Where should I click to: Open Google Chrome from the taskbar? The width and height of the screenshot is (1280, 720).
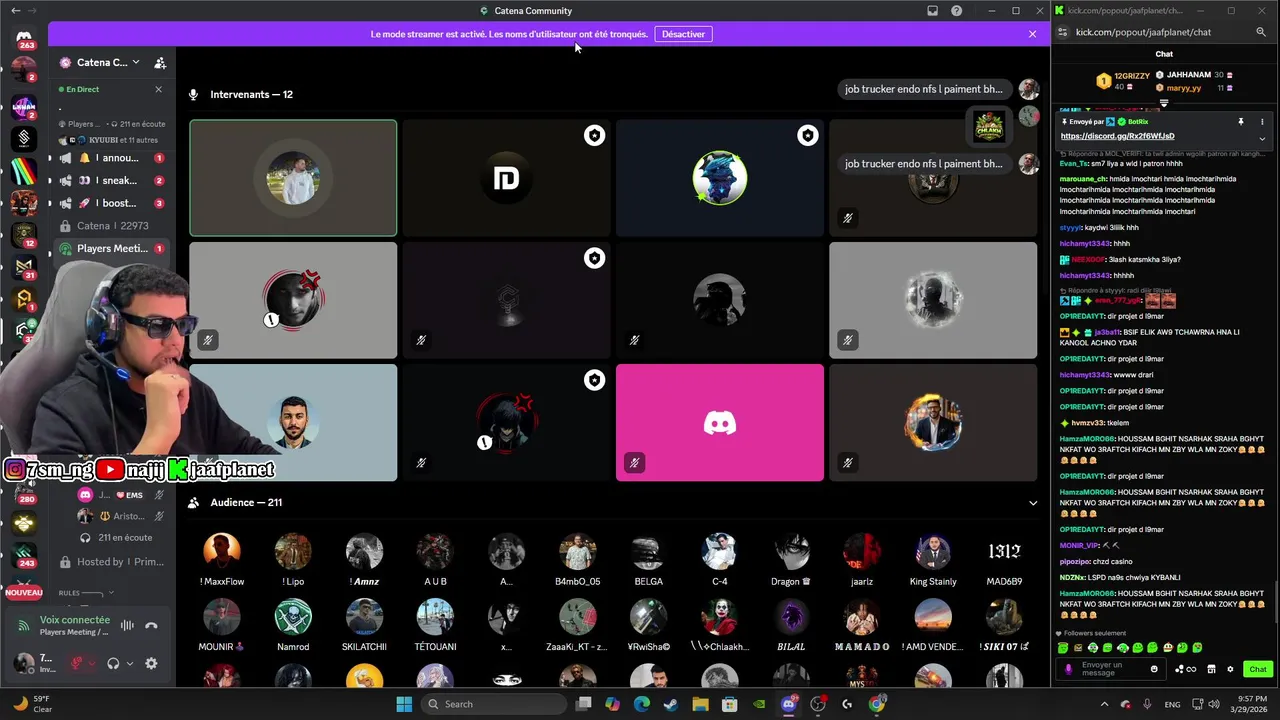tap(877, 704)
